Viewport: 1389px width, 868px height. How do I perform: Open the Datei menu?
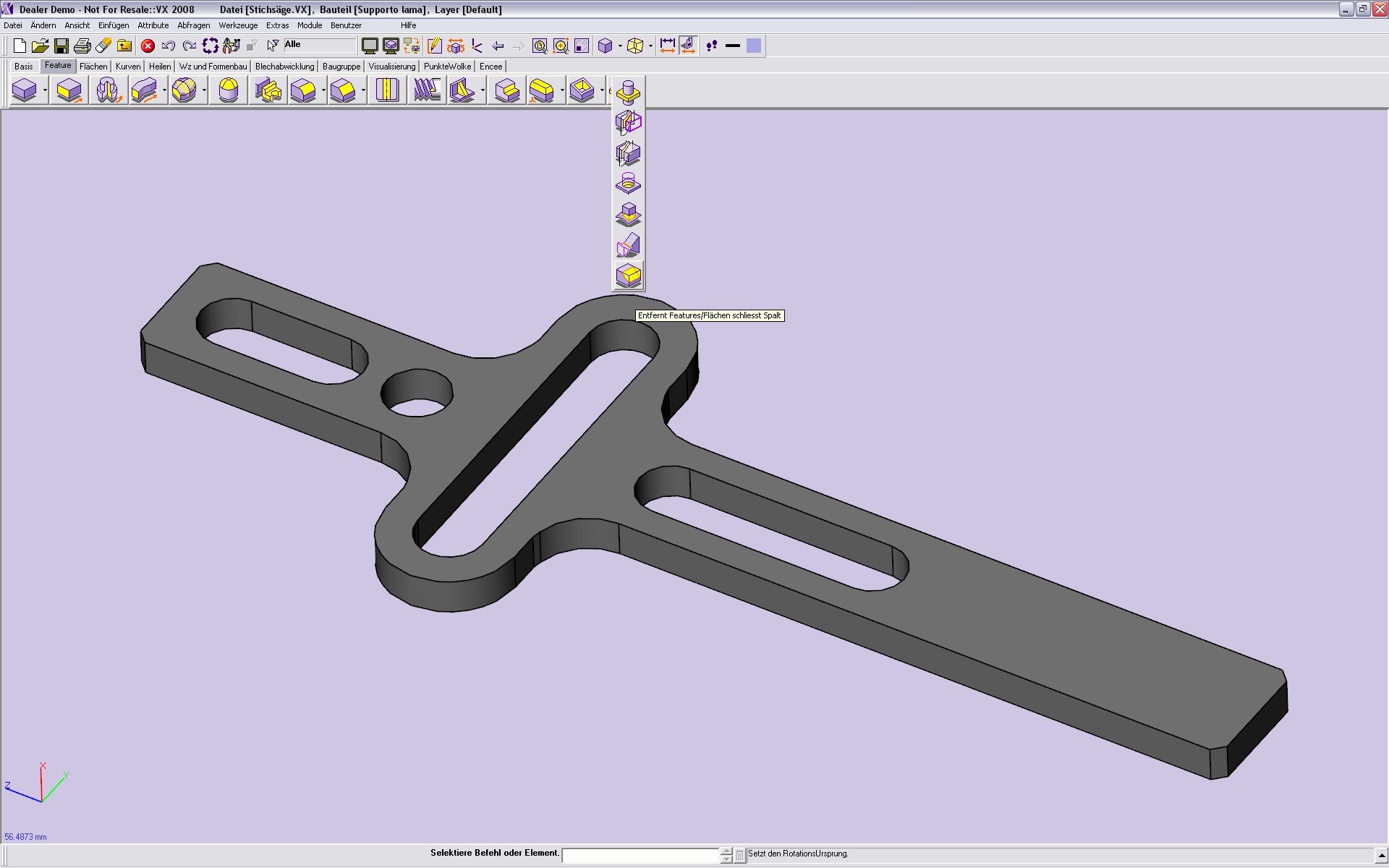pyautogui.click(x=13, y=25)
